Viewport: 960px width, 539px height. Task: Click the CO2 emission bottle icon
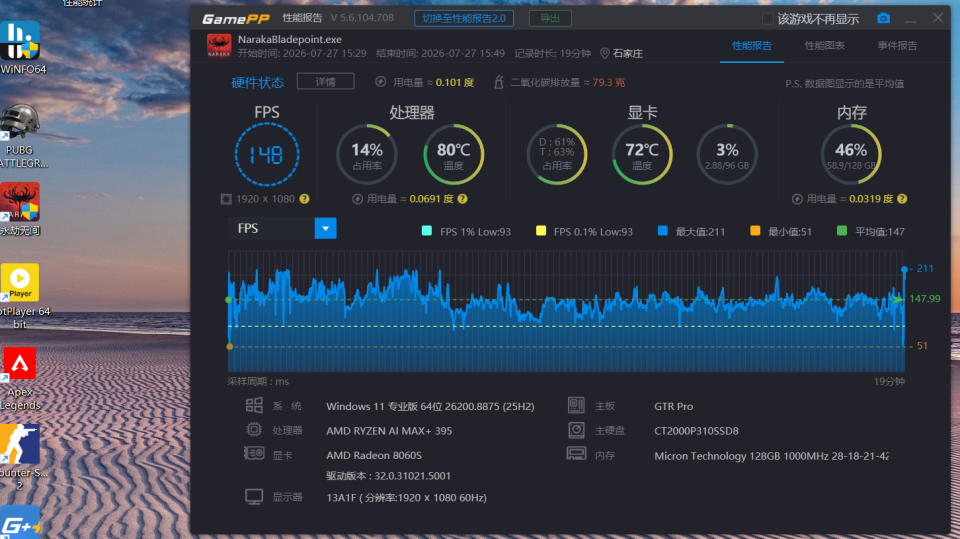coord(499,82)
